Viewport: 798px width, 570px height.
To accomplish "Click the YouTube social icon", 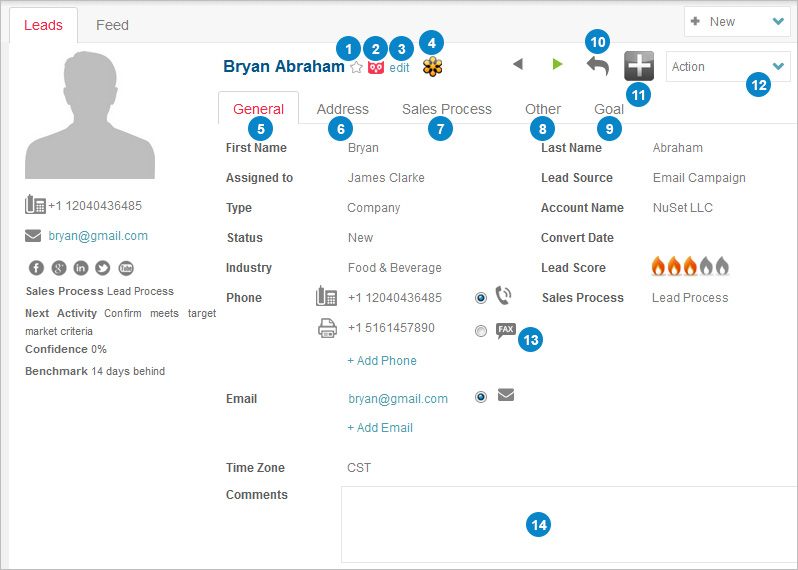I will click(x=126, y=268).
